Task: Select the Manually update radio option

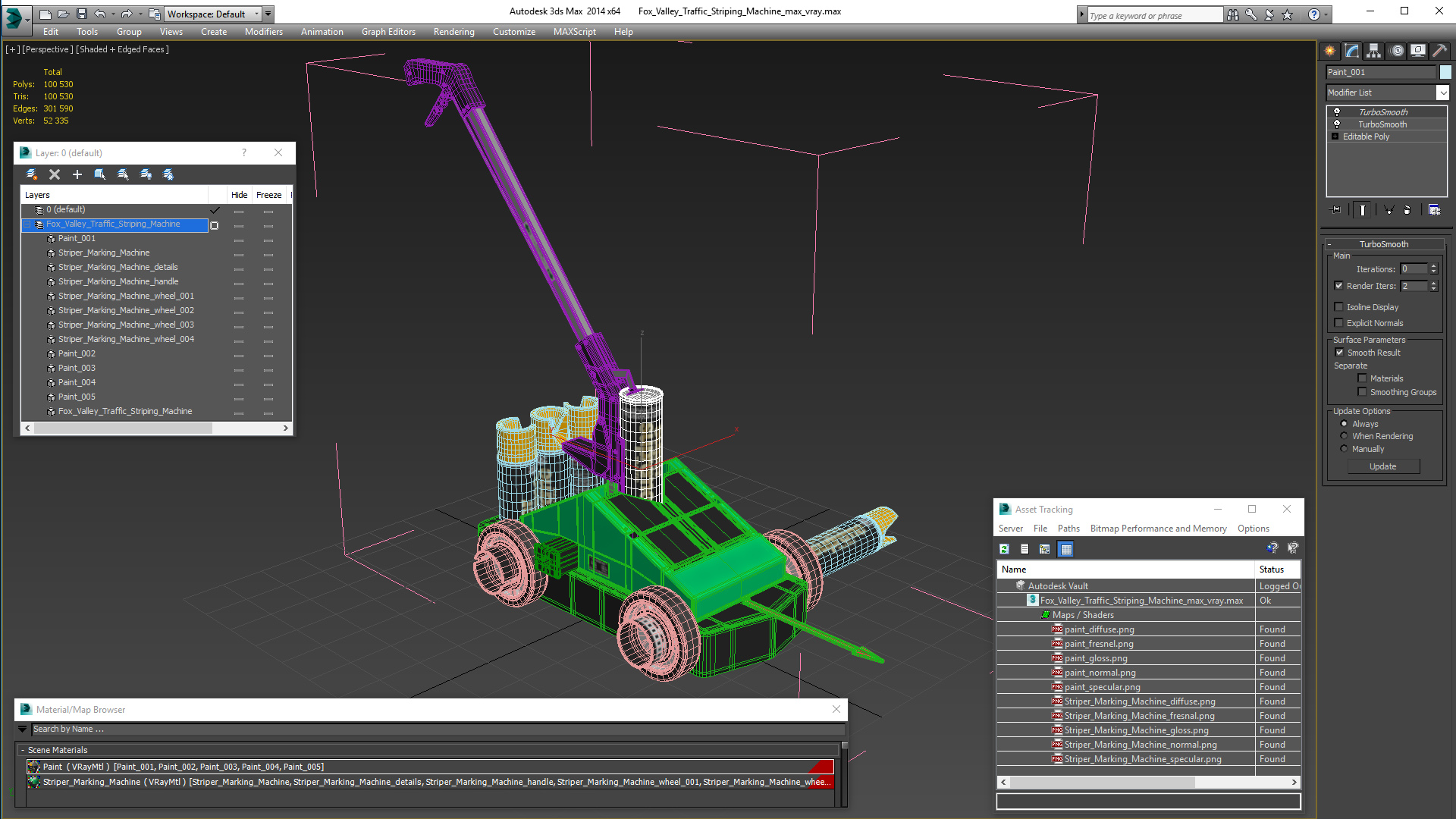Action: click(1344, 449)
